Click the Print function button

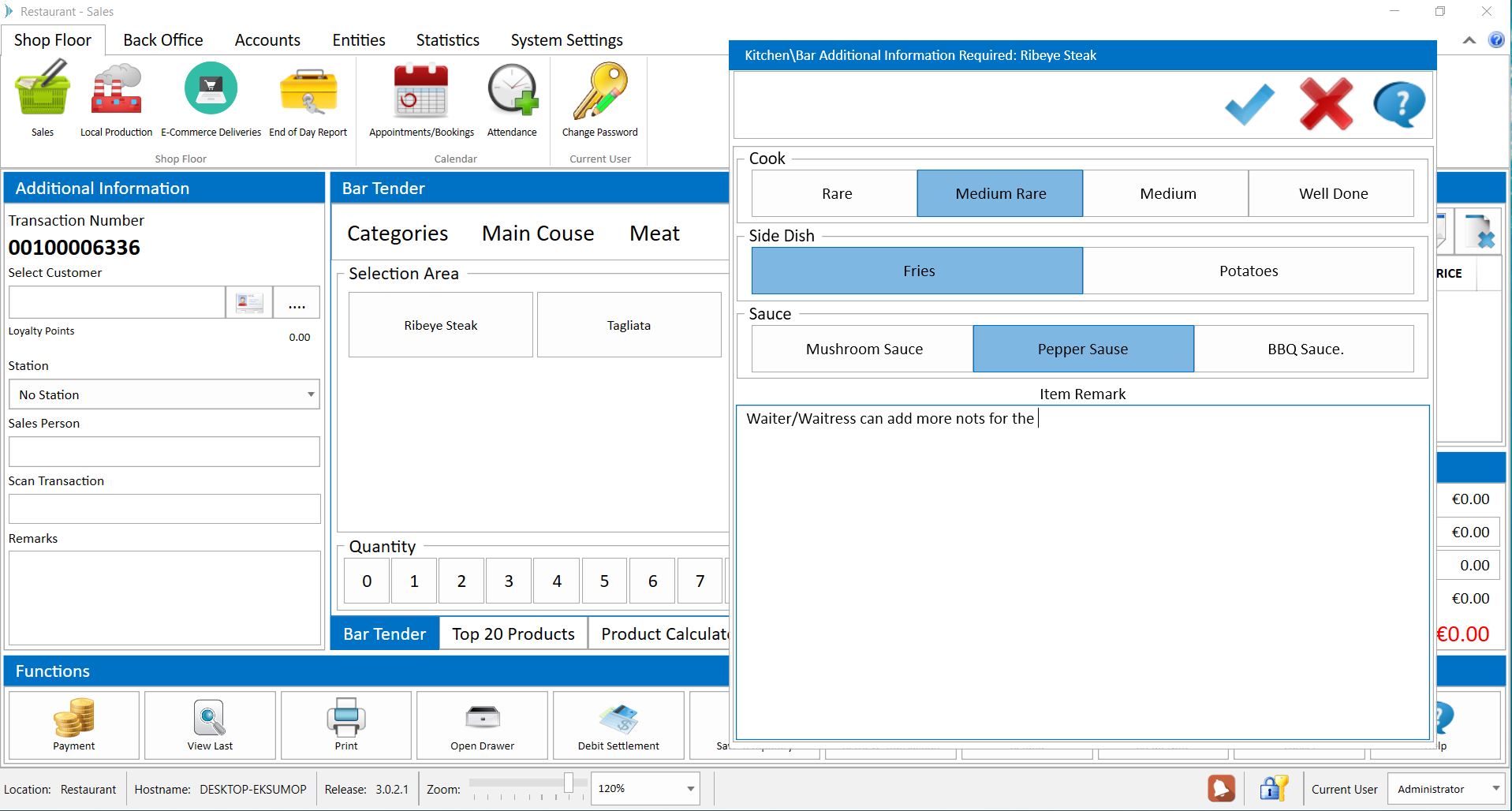point(345,725)
